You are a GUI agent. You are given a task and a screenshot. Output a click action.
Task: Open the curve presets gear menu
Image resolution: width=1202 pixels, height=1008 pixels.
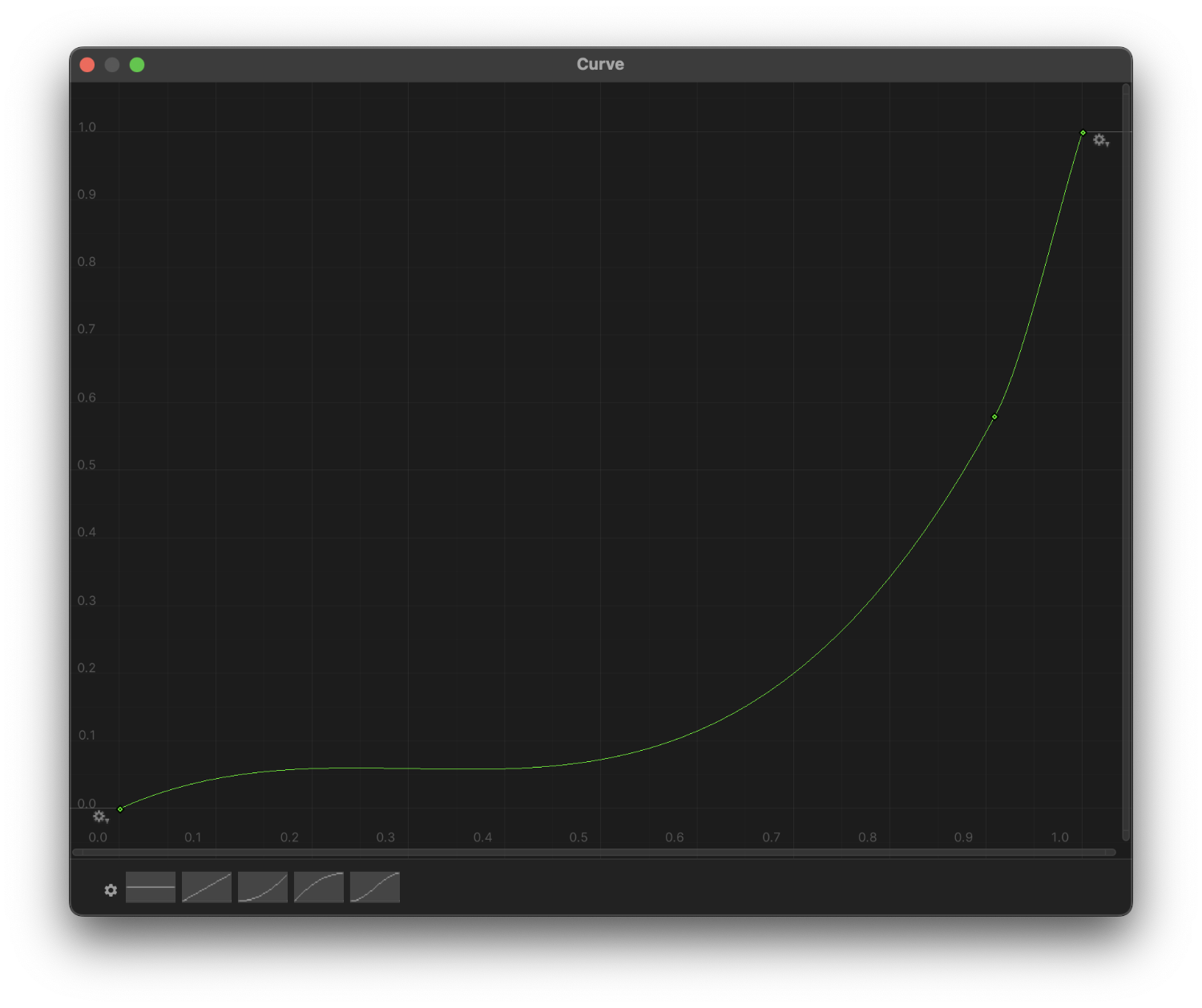111,890
